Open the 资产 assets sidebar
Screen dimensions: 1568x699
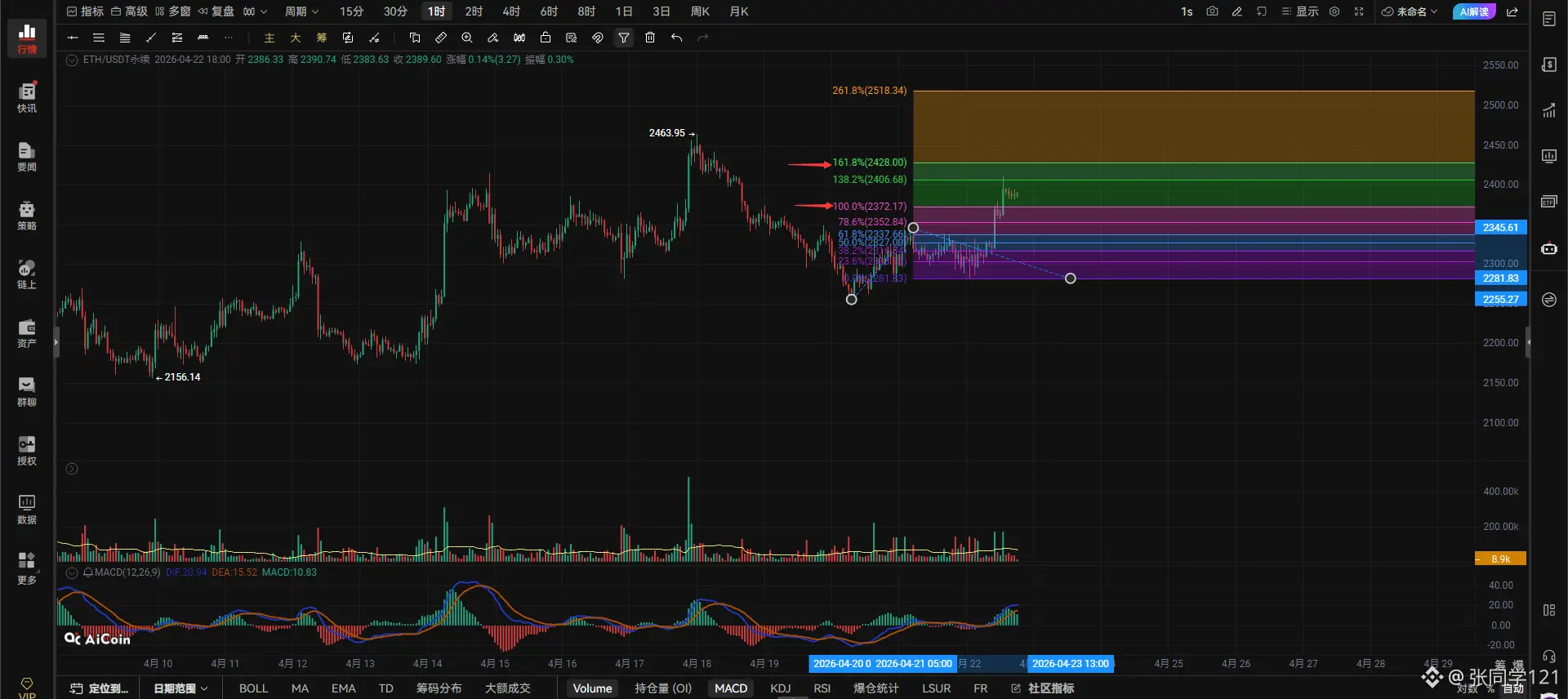tap(27, 333)
